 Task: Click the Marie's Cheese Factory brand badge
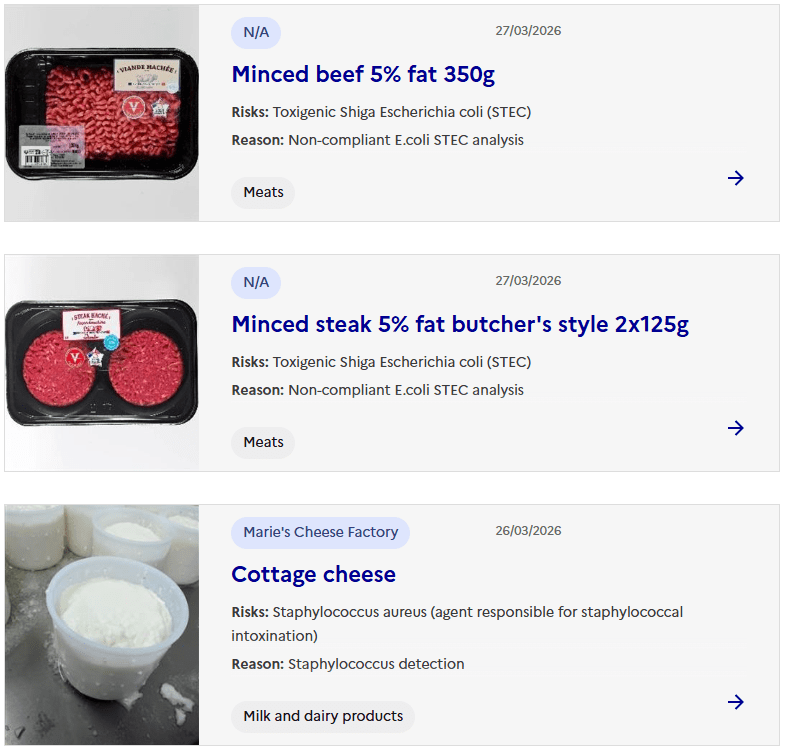coord(320,532)
